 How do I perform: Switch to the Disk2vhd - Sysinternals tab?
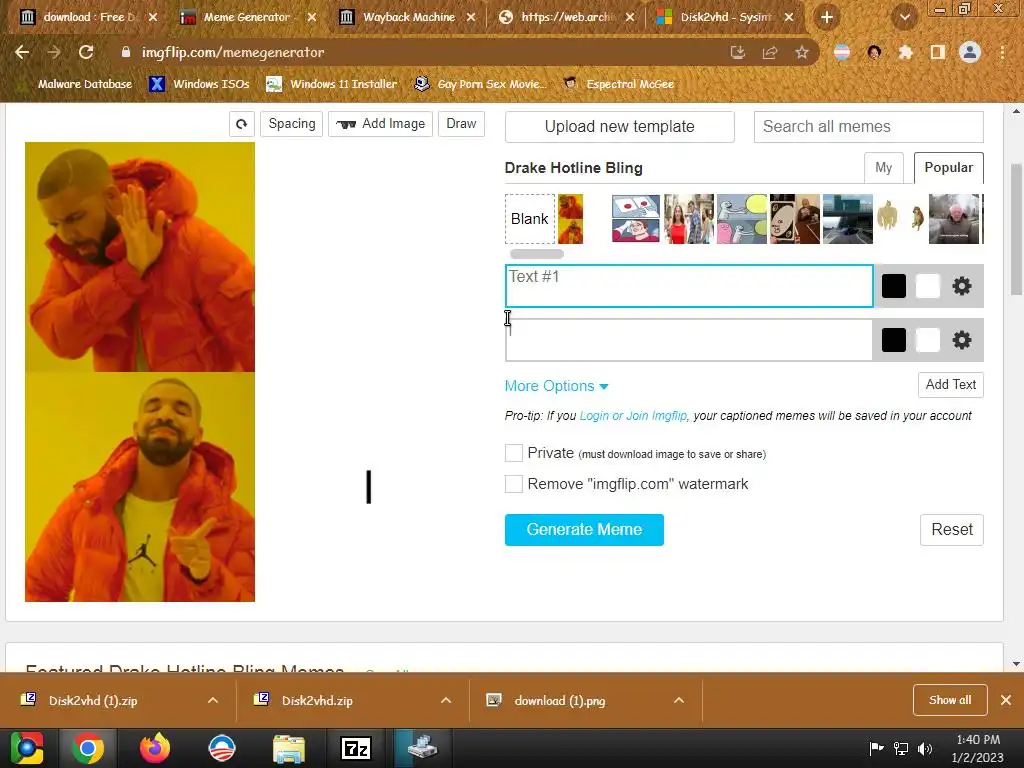coord(725,18)
